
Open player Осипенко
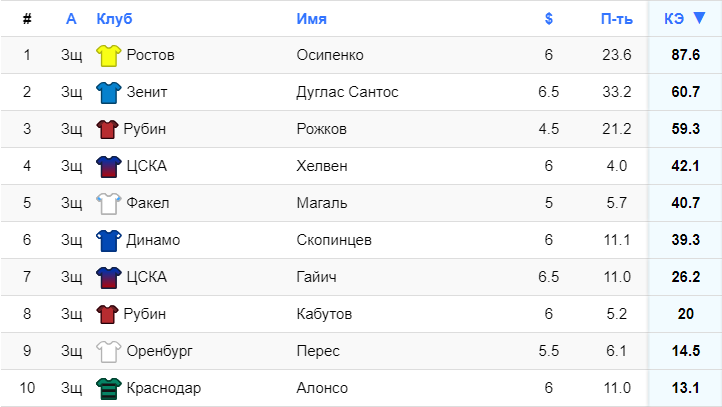330,55
